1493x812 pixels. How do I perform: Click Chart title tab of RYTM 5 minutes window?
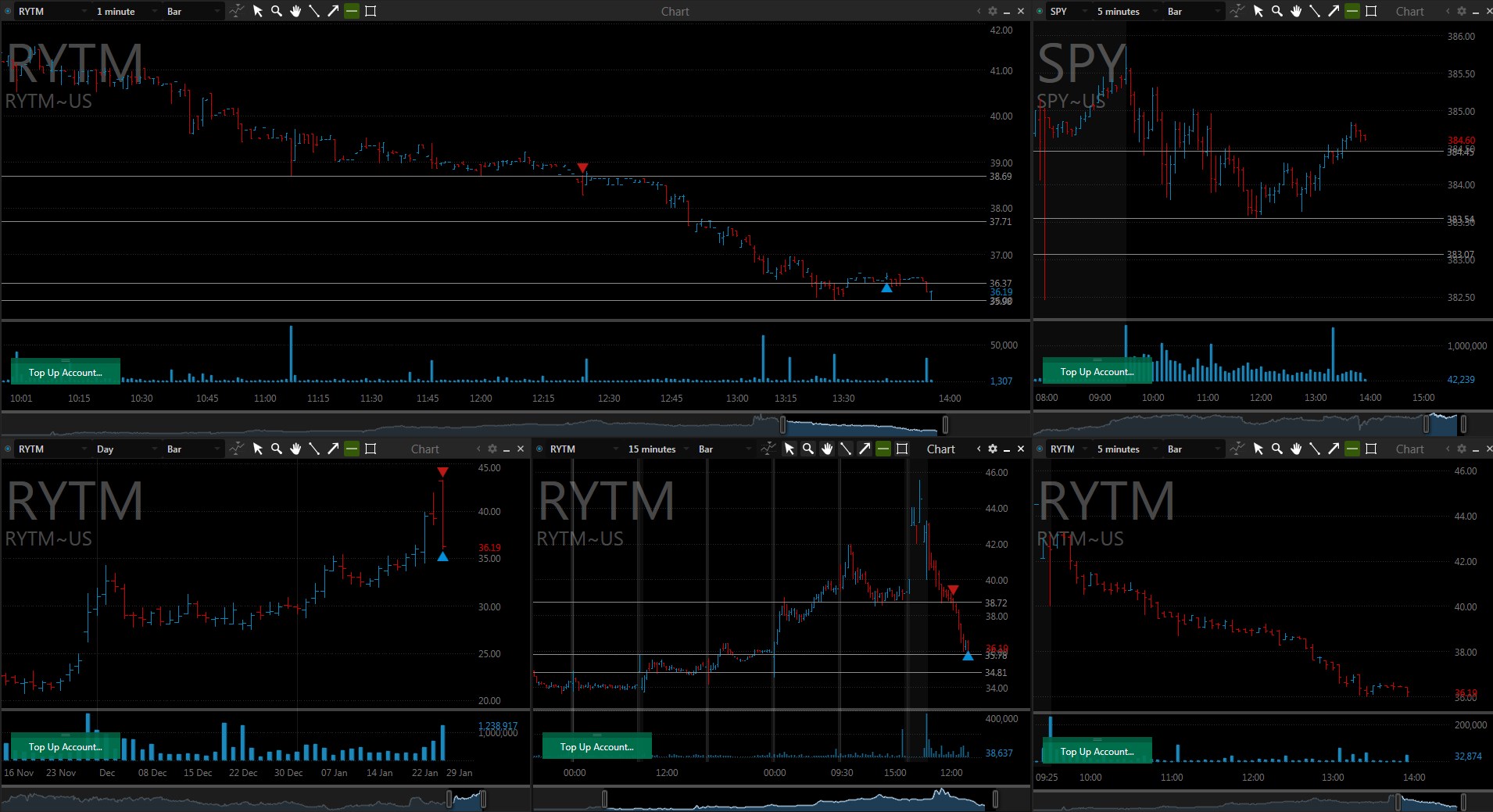pos(1410,449)
